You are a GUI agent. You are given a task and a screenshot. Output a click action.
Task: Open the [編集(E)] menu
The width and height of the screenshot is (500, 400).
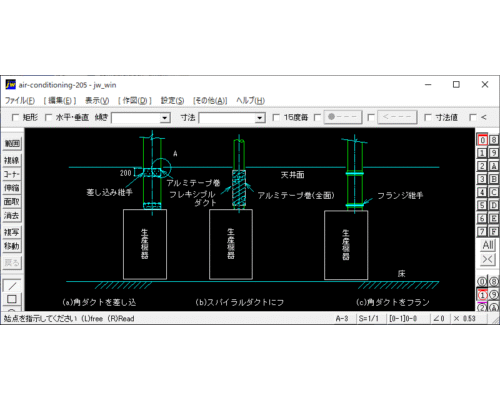[60, 100]
